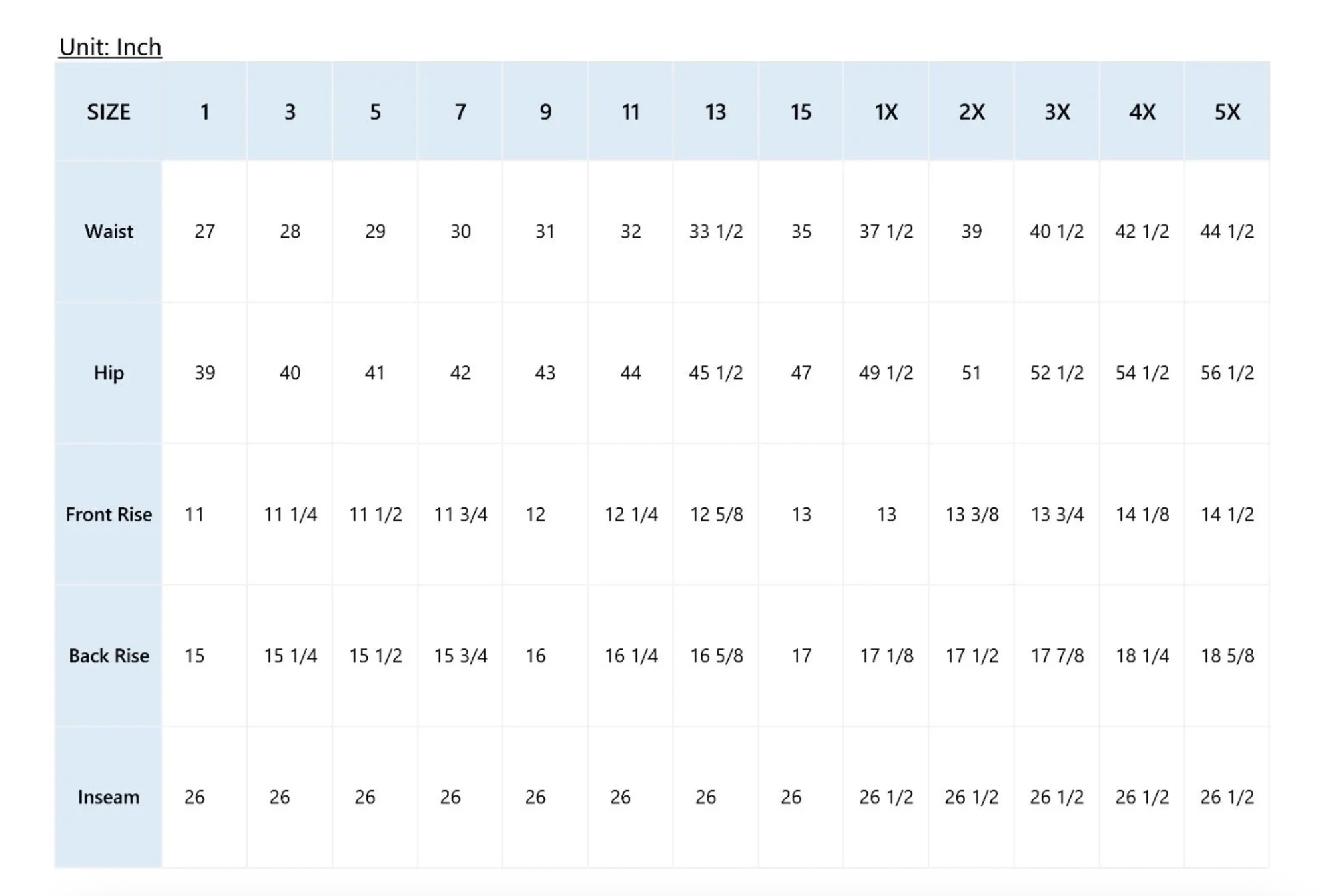Click the Waist row label

[x=109, y=231]
